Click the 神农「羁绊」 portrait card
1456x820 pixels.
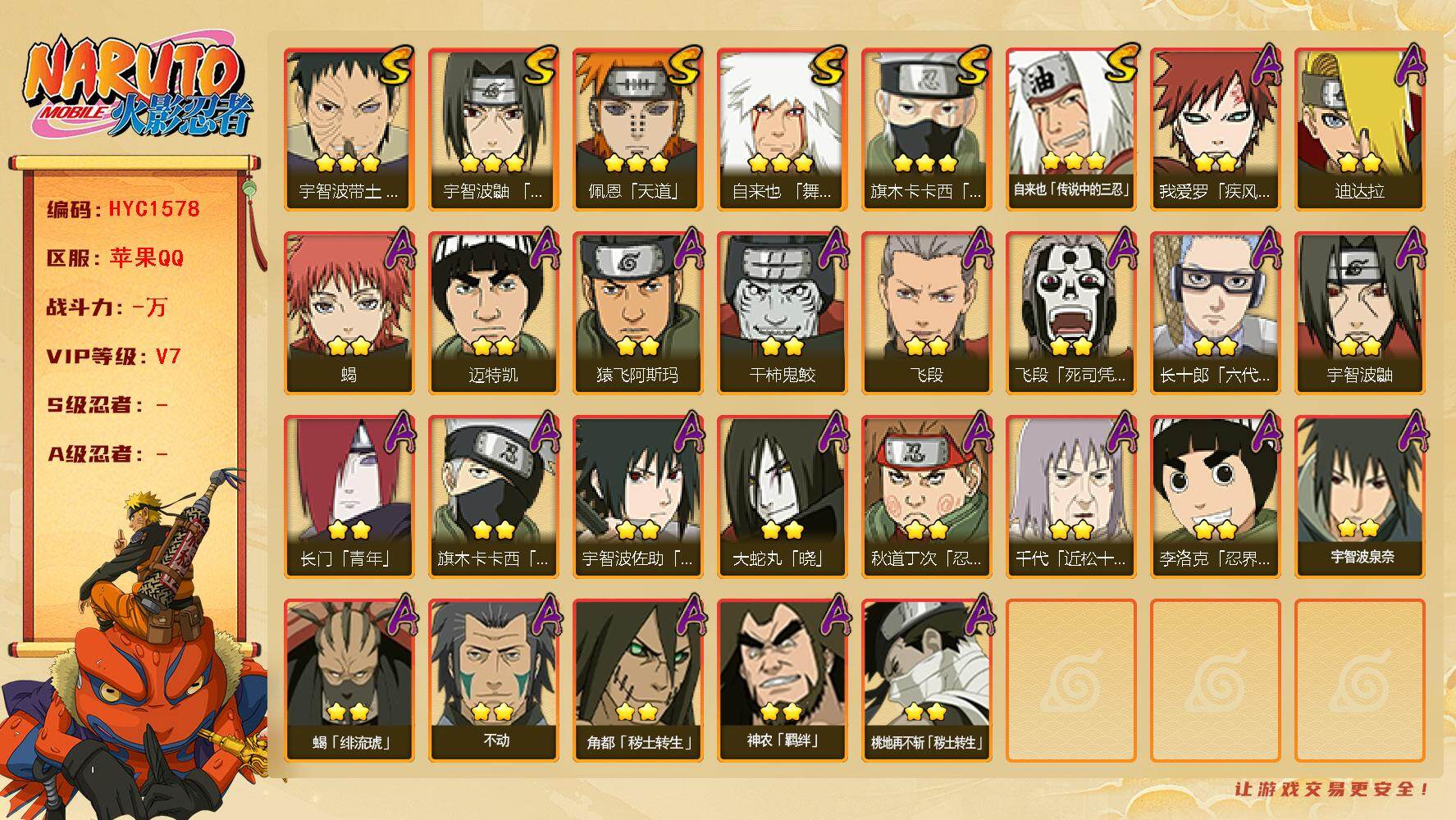(x=782, y=681)
